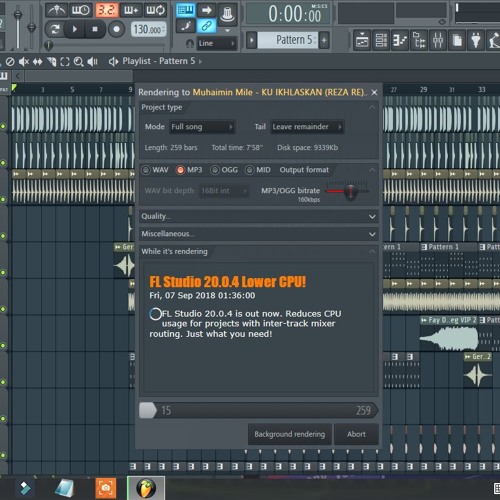Click the render progress bar
The height and width of the screenshot is (500, 500).
pos(259,410)
